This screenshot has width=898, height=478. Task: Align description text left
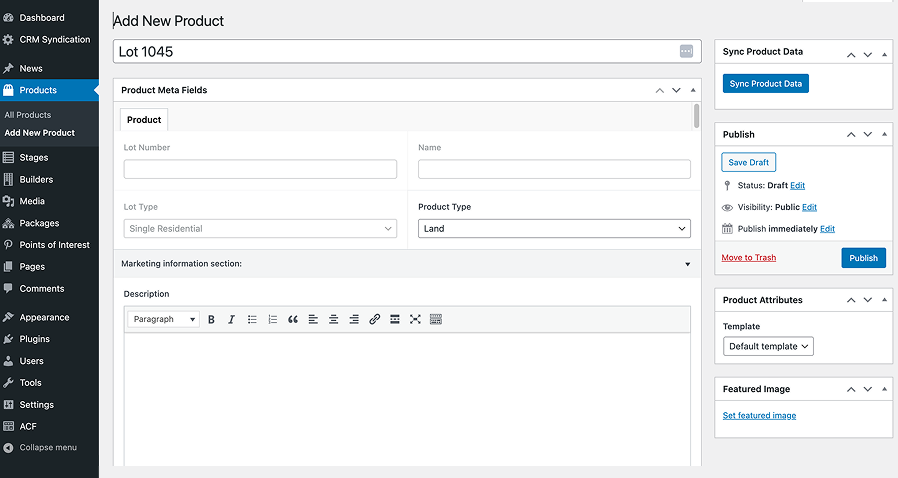pyautogui.click(x=313, y=319)
